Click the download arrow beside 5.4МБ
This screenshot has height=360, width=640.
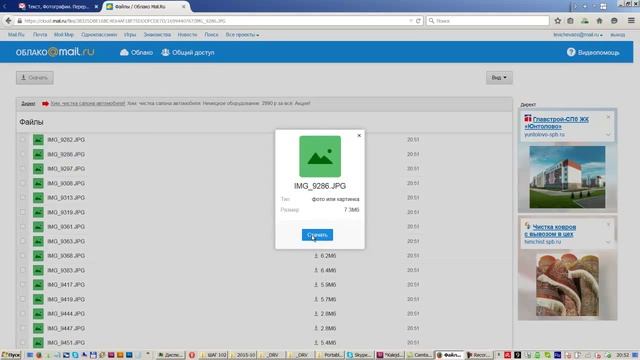coord(316,342)
